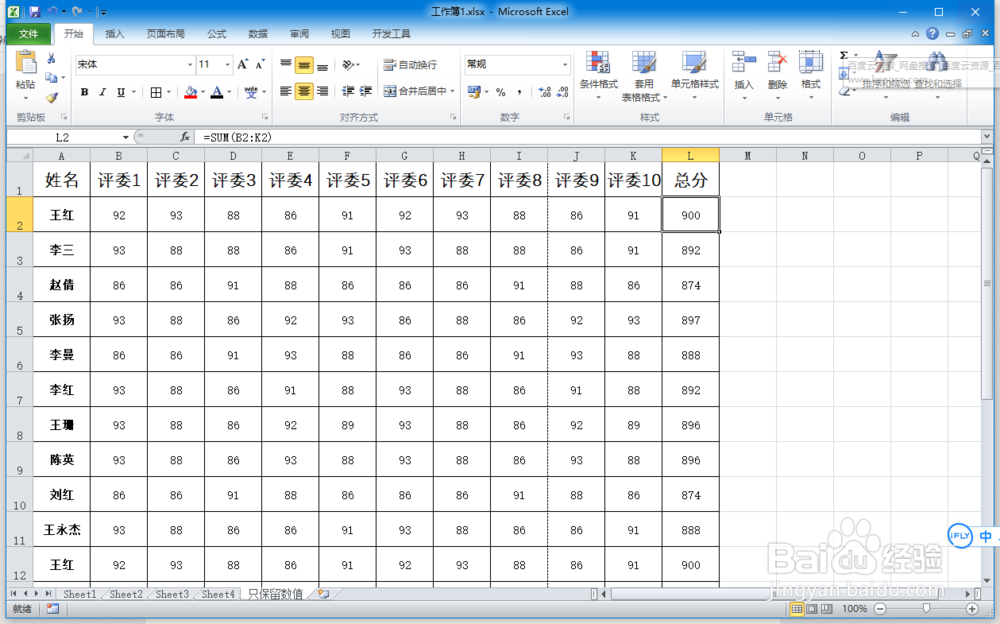
Task: Click the AutoSum sigma icon
Action: [x=844, y=56]
